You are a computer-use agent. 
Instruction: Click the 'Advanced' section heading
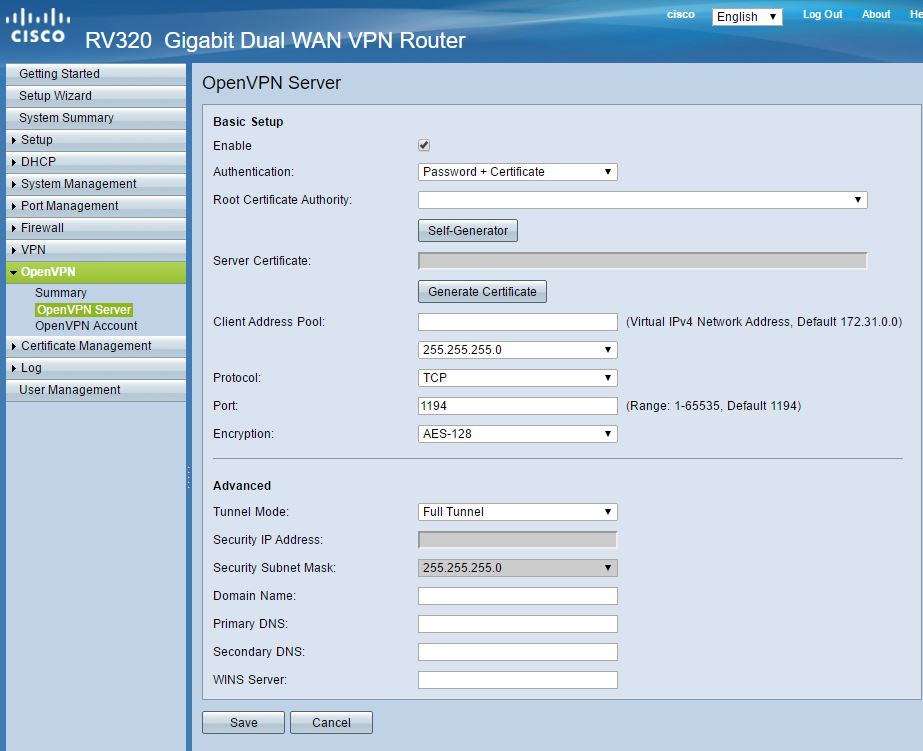[x=242, y=486]
